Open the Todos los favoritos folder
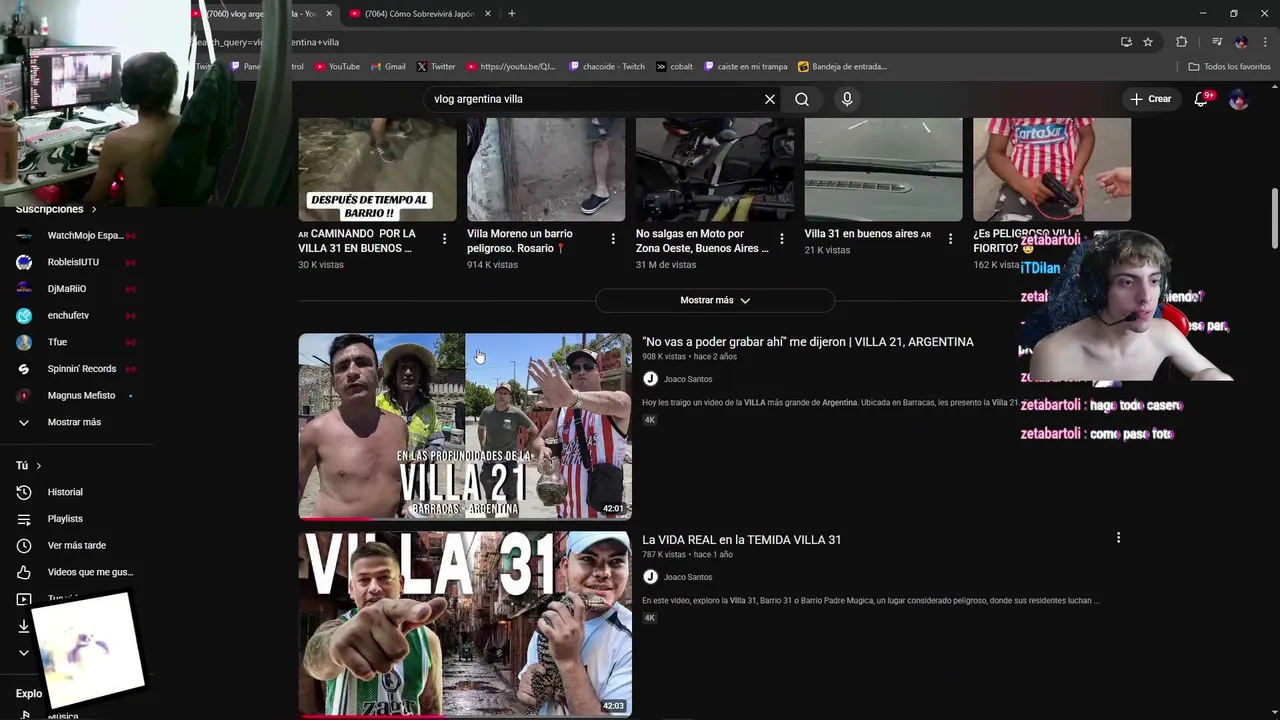Image resolution: width=1280 pixels, height=720 pixels. pos(1229,67)
